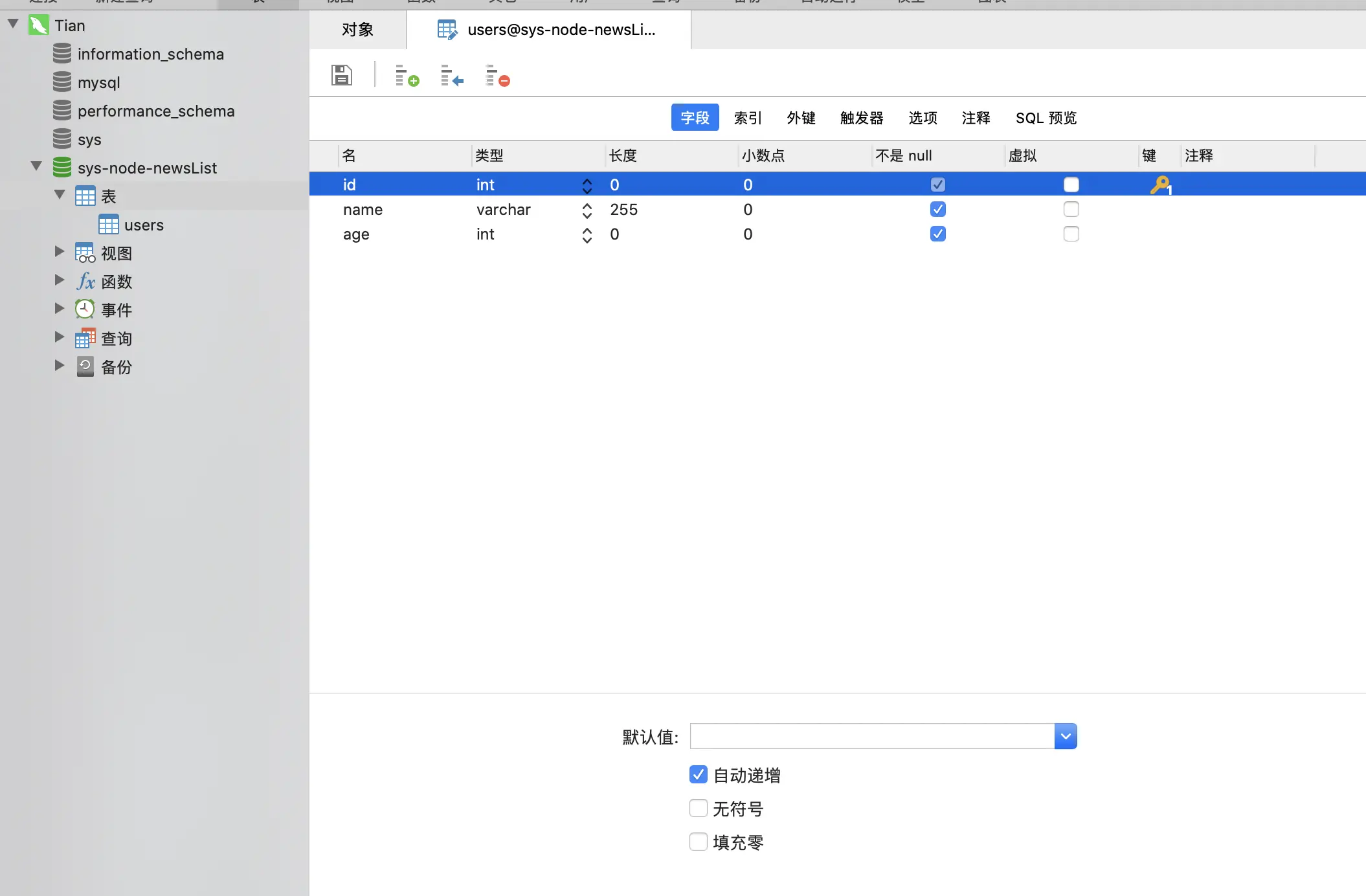Open the 默认值 default value dropdown
The image size is (1366, 896).
coord(1065,736)
